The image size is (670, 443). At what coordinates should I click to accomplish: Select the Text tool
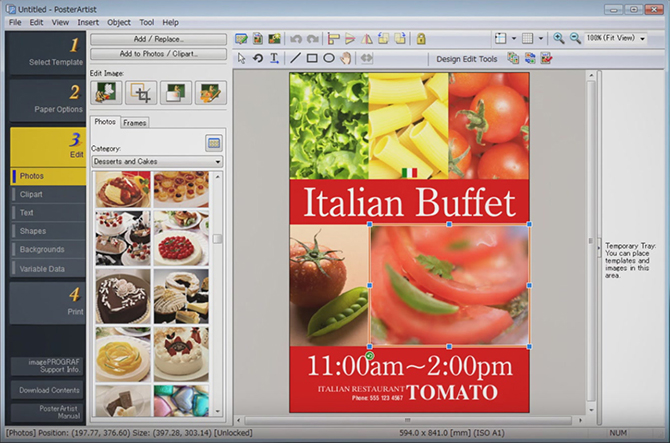274,58
